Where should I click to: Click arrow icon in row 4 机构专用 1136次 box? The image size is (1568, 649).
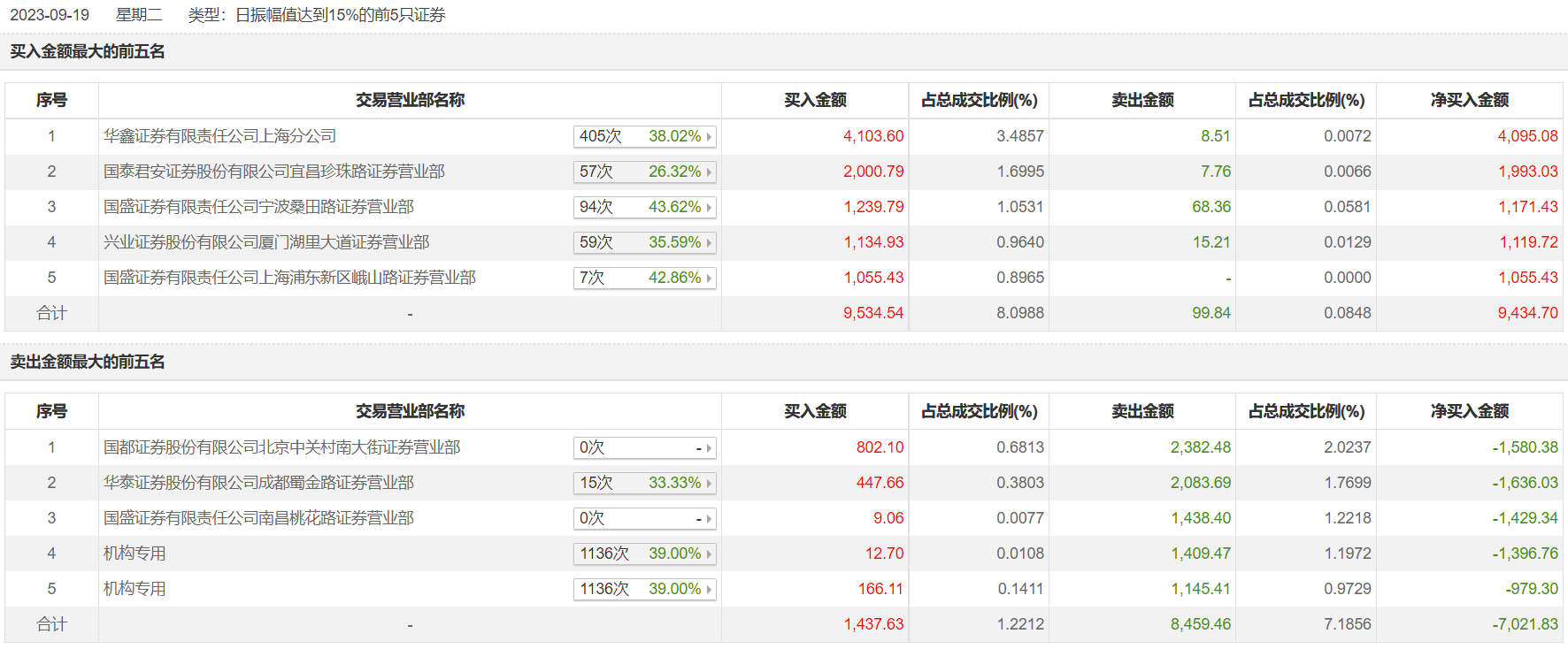[709, 554]
